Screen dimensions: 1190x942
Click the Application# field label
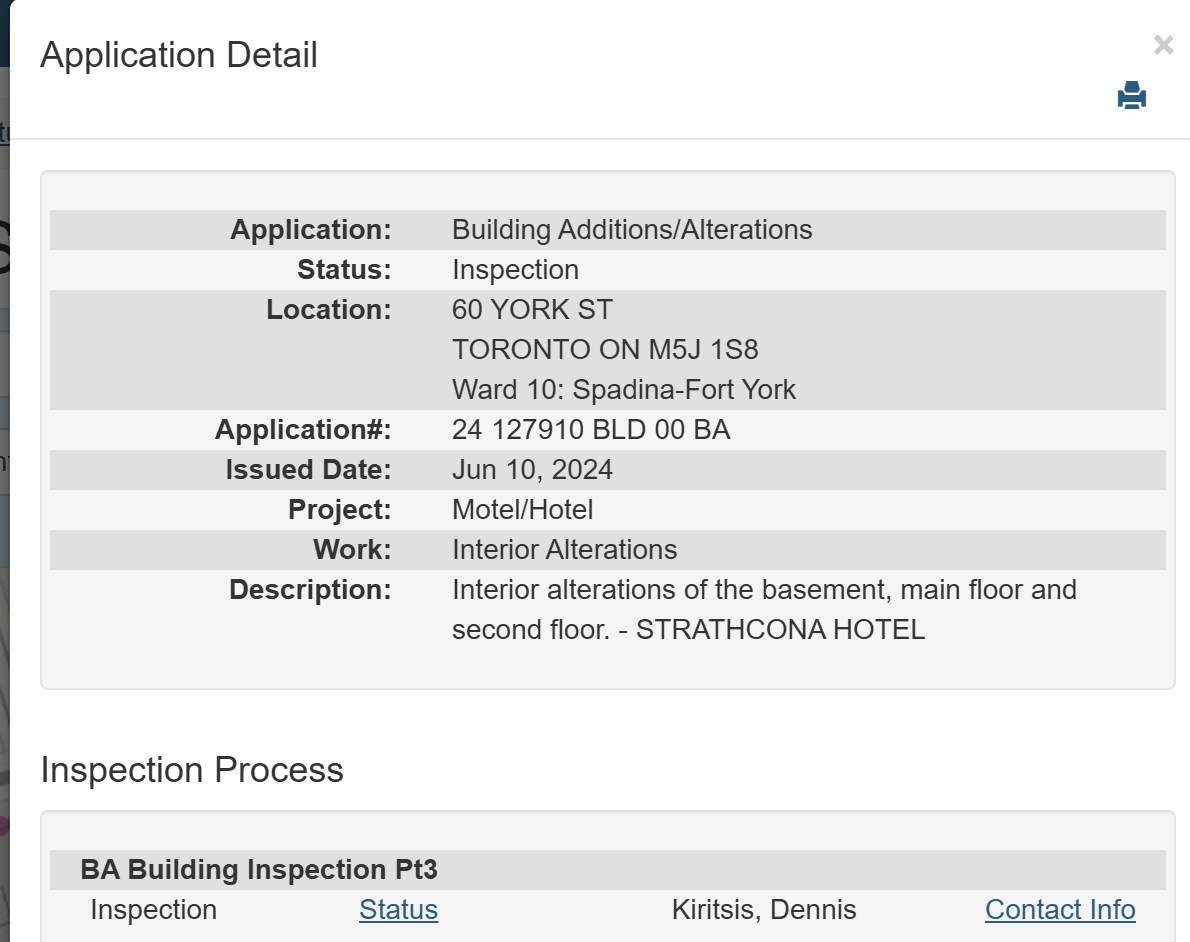coord(303,430)
